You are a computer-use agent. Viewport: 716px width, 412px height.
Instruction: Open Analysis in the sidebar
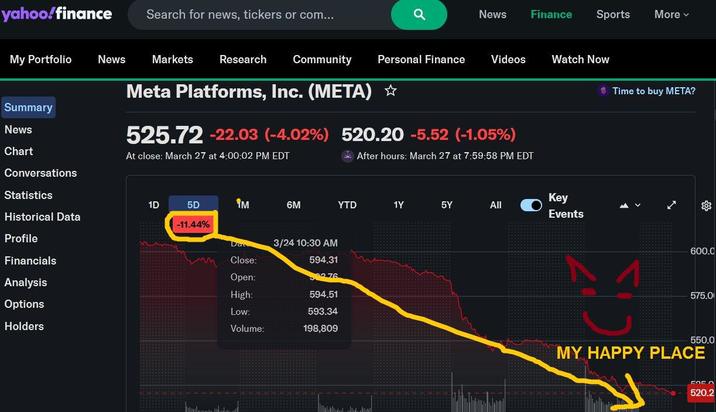26,283
